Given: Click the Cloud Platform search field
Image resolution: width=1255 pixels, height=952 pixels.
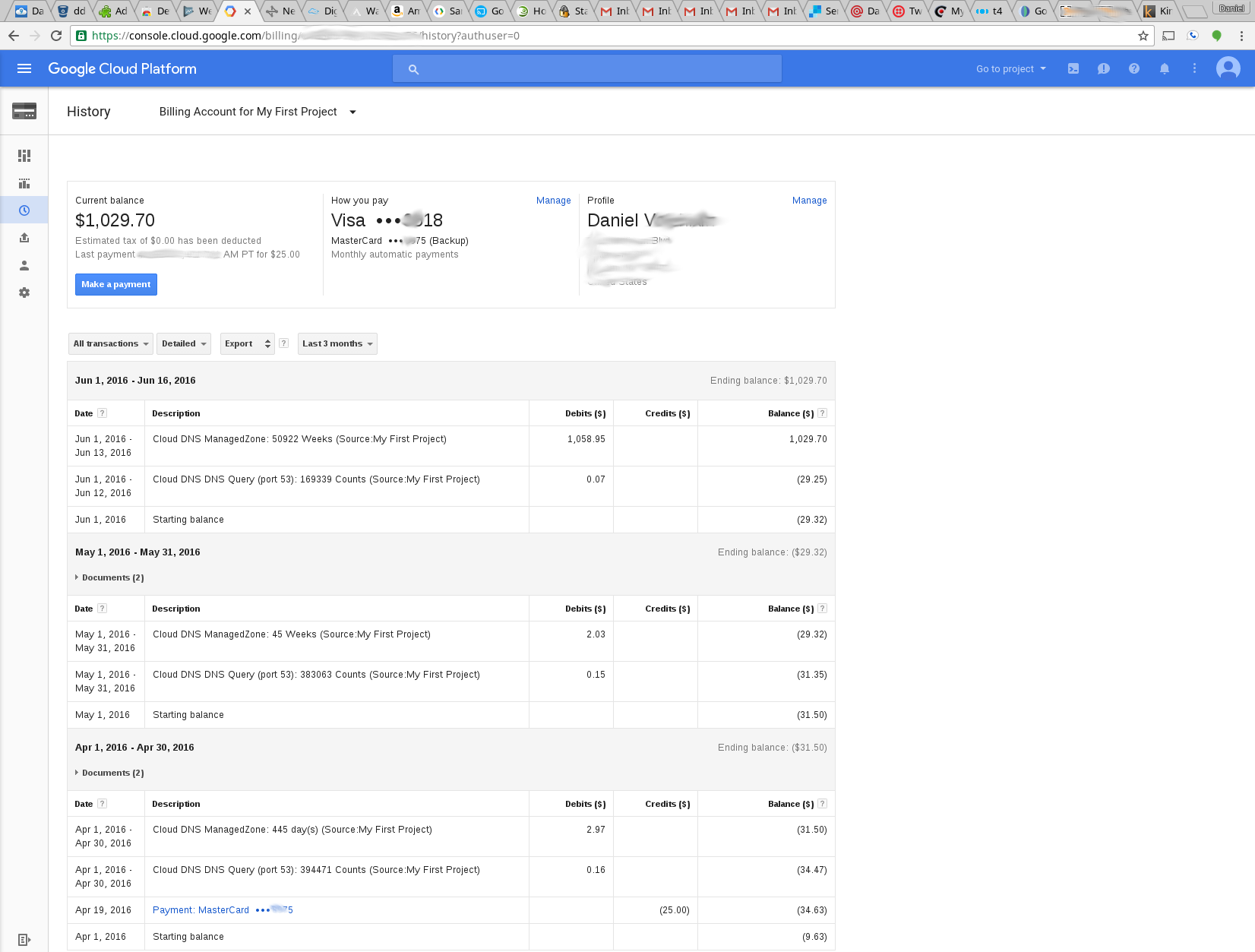Looking at the screenshot, I should tap(586, 68).
